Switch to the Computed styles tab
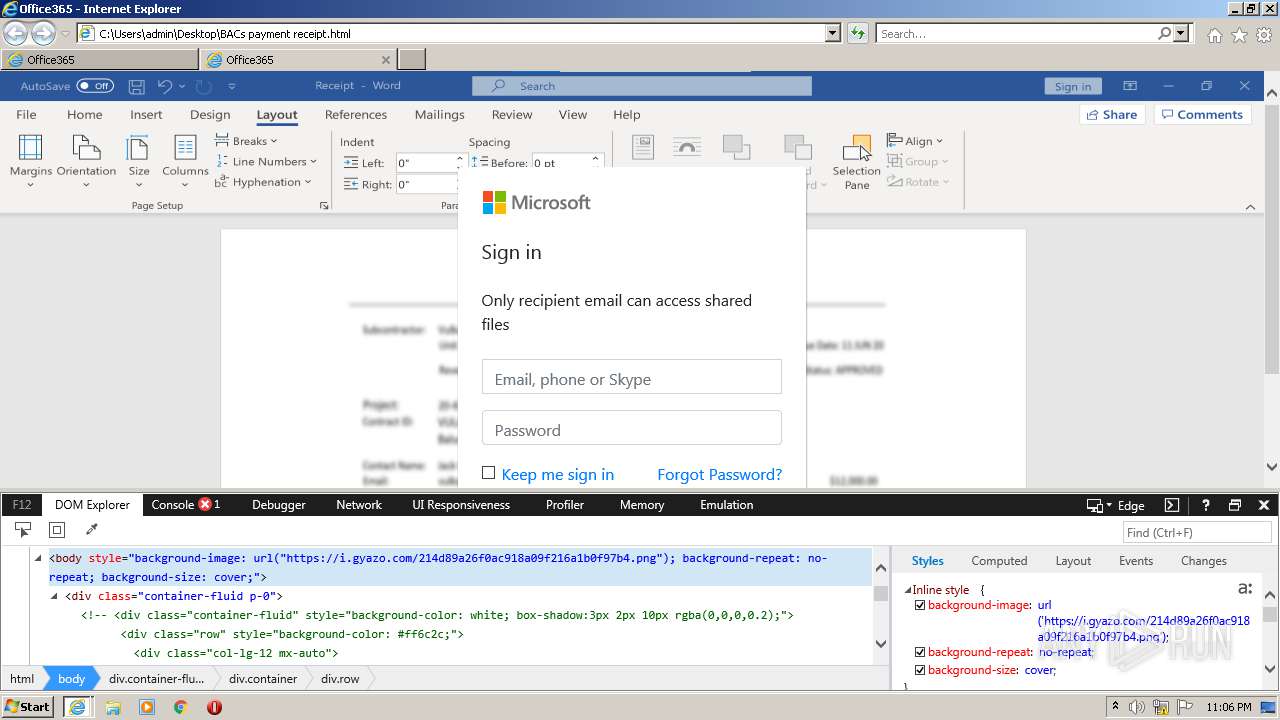This screenshot has width=1280, height=720. [999, 561]
